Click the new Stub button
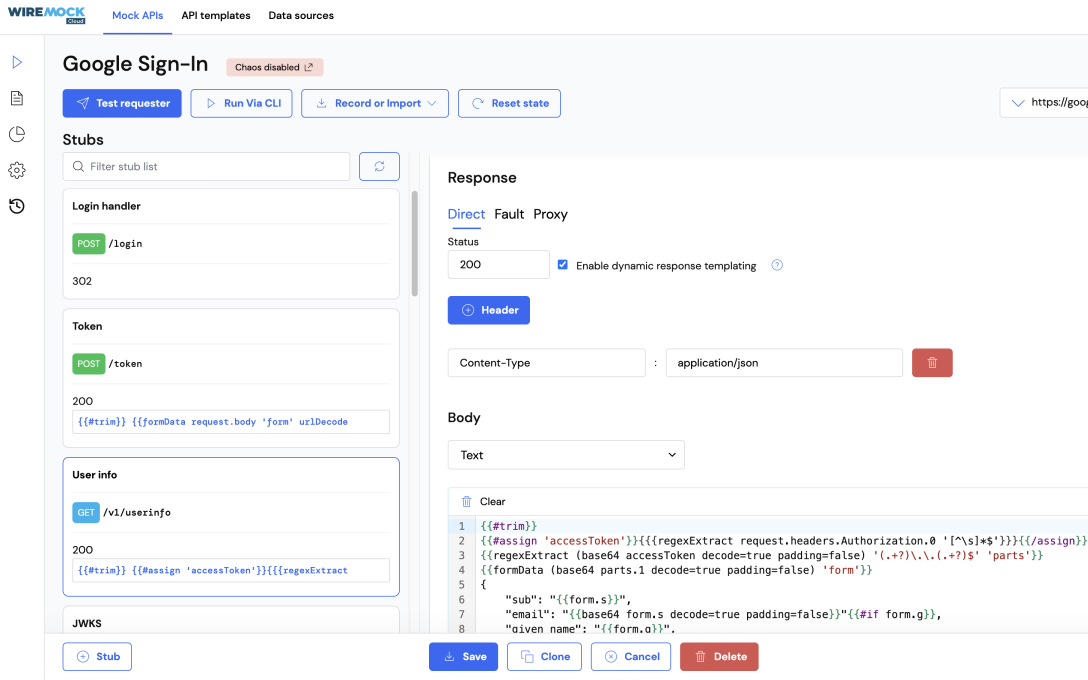 tap(97, 656)
